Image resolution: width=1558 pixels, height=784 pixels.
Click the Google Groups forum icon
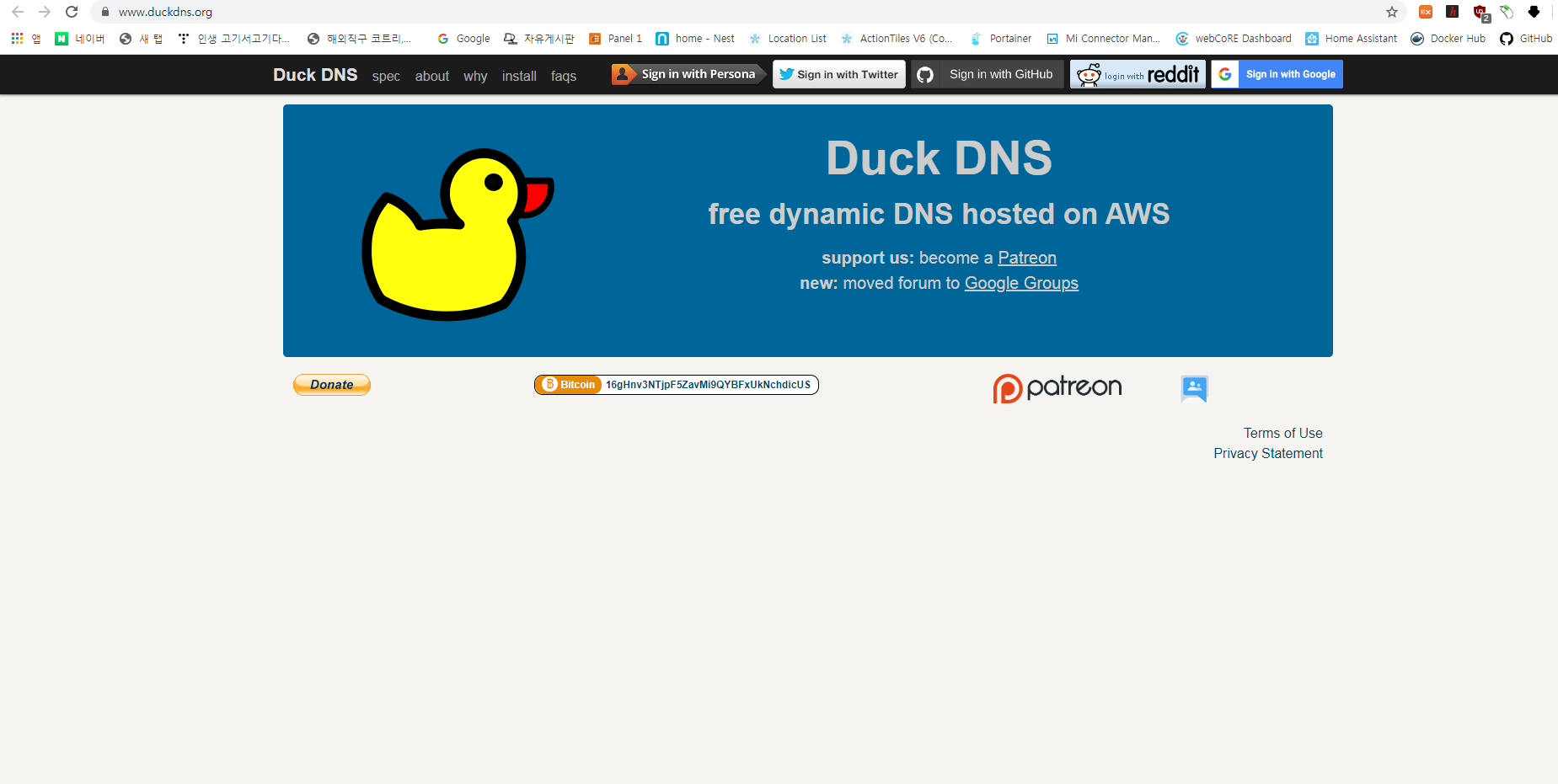coord(1194,388)
